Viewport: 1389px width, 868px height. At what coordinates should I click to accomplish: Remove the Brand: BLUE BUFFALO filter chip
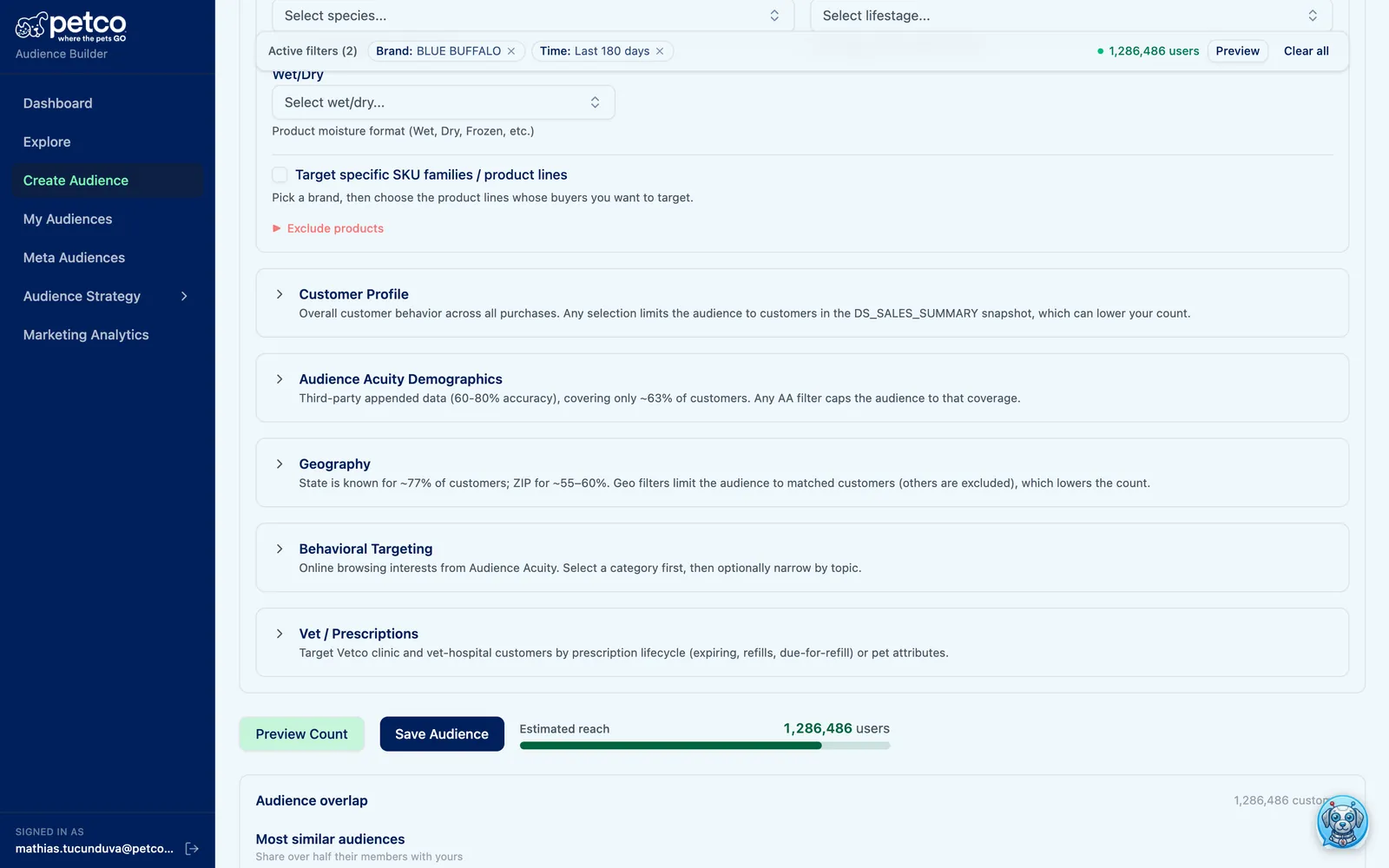(511, 51)
